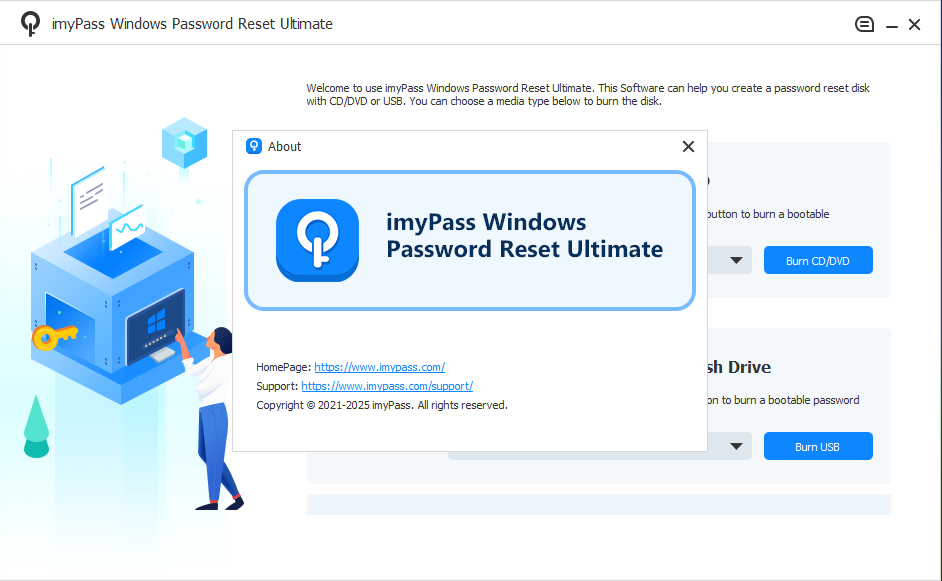Click the 'sh Drive' partial heading
The height and width of the screenshot is (581, 942).
pyautogui.click(x=739, y=367)
